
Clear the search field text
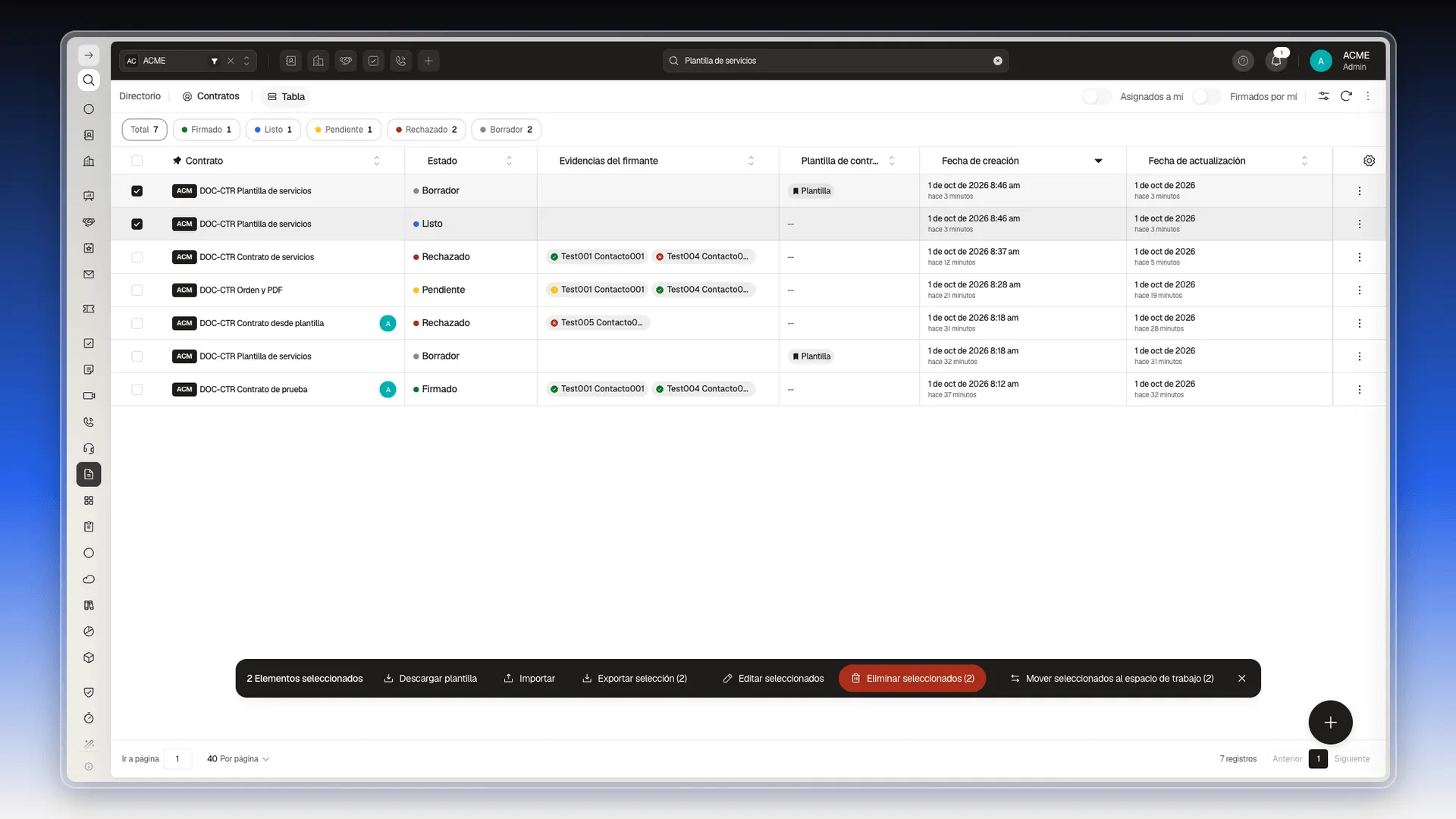point(997,61)
